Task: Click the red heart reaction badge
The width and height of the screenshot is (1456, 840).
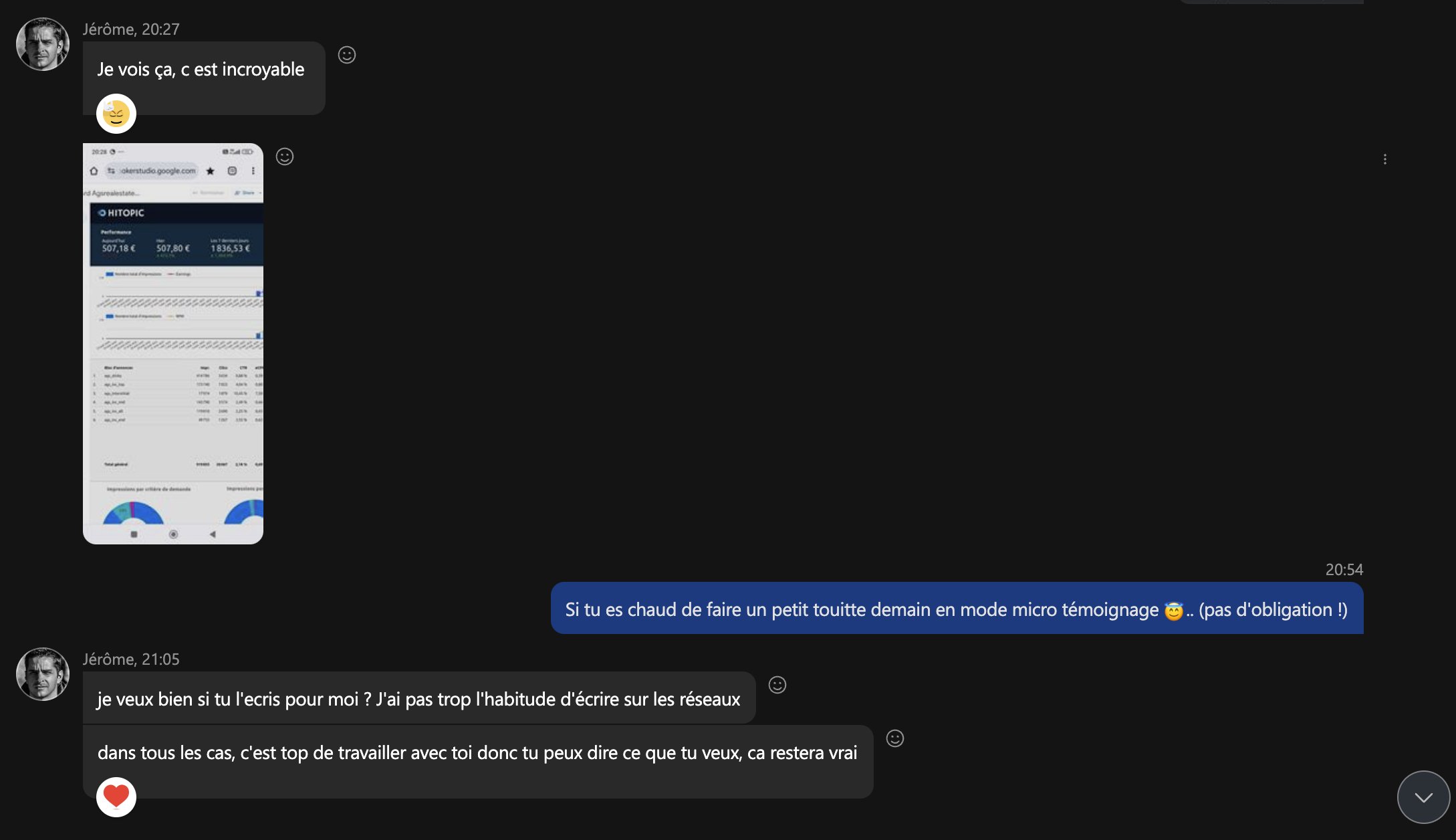Action: (116, 797)
